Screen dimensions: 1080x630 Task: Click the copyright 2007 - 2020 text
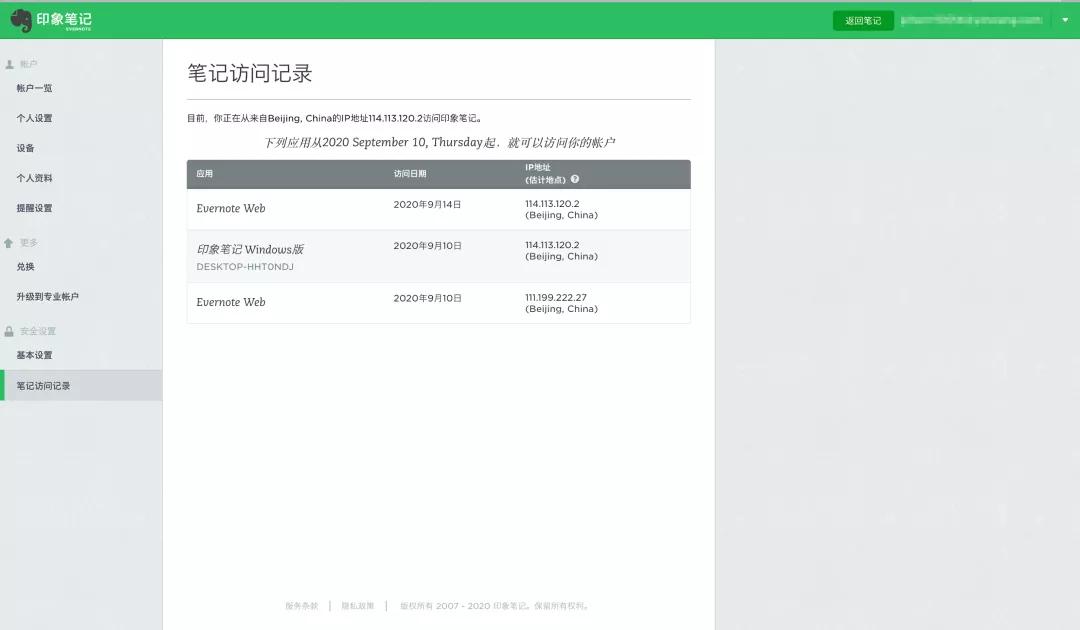494,606
